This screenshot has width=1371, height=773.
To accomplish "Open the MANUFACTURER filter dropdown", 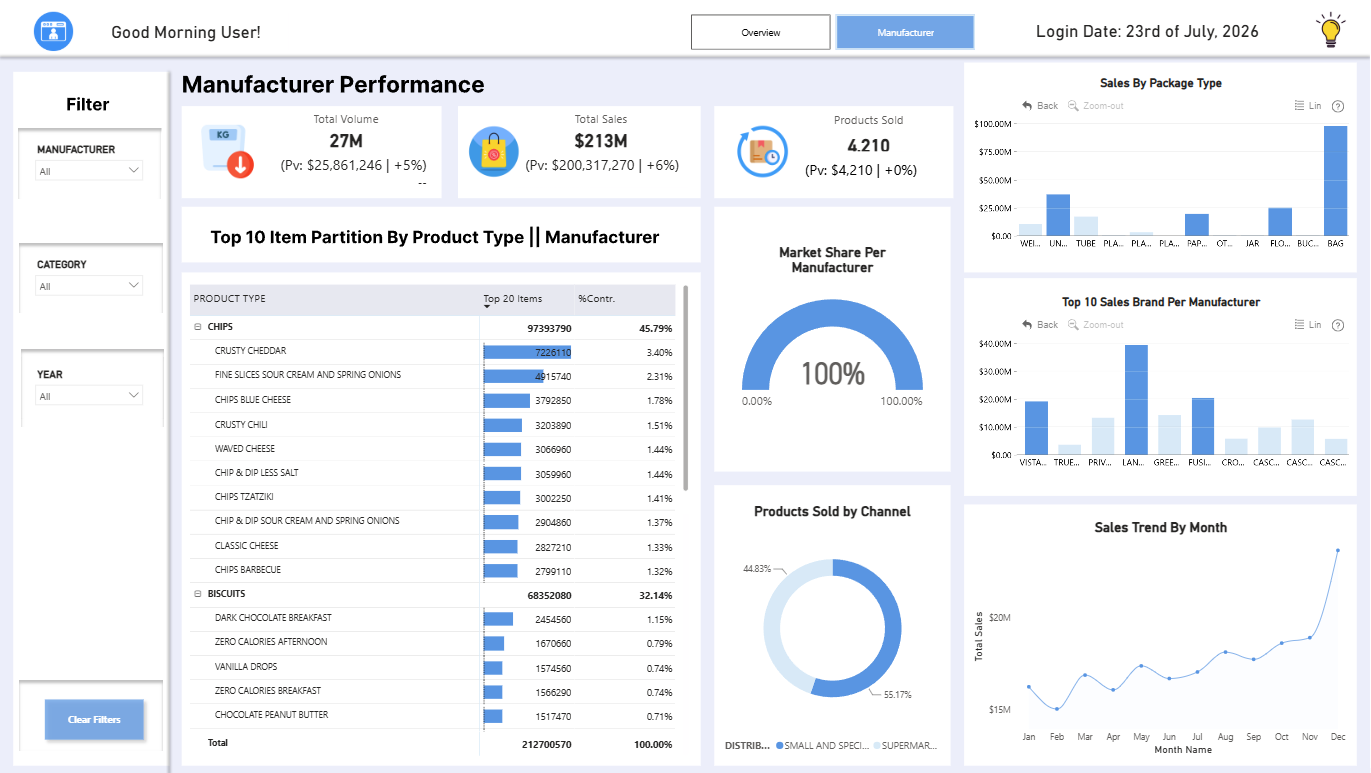I will click(x=90, y=171).
